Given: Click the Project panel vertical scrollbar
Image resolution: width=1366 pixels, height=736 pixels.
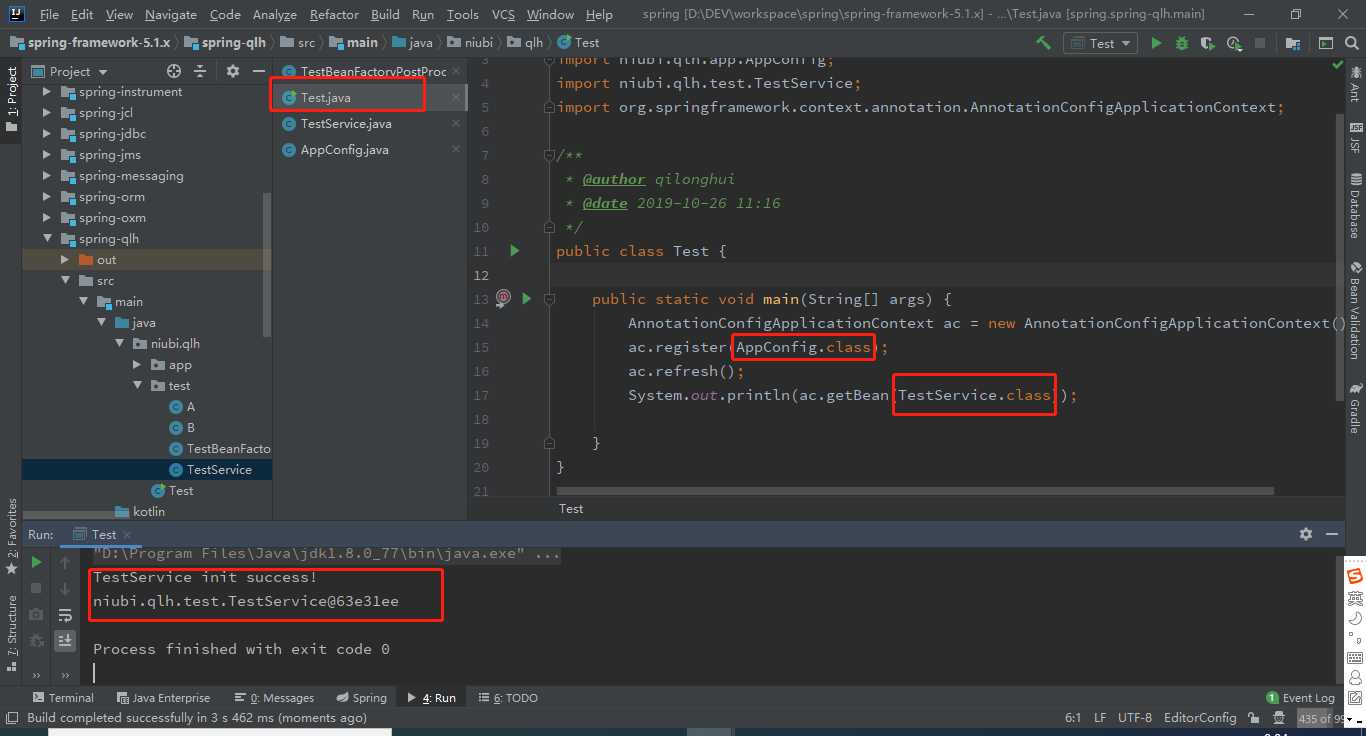Looking at the screenshot, I should (267, 265).
